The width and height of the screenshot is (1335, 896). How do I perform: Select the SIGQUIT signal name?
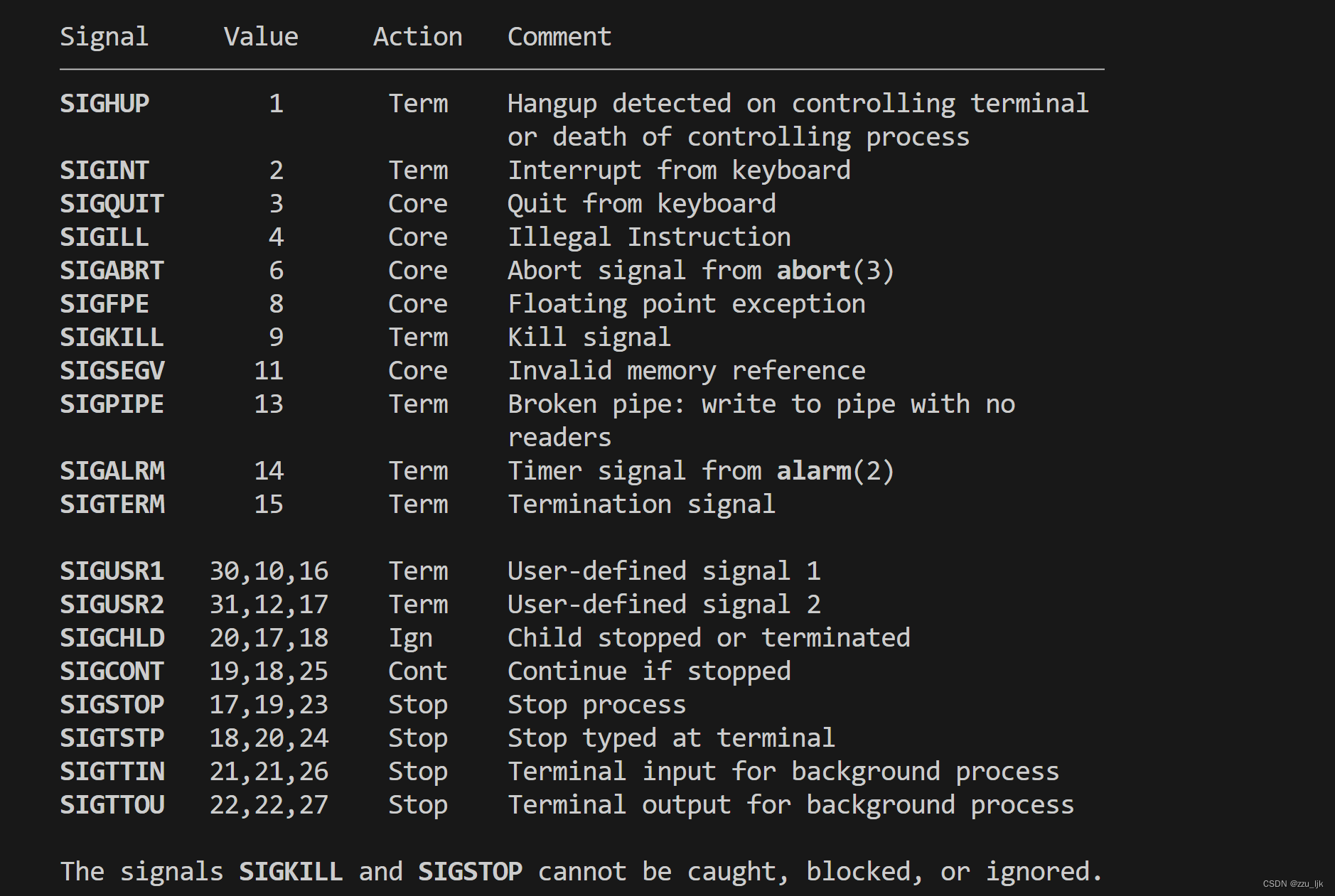[112, 204]
